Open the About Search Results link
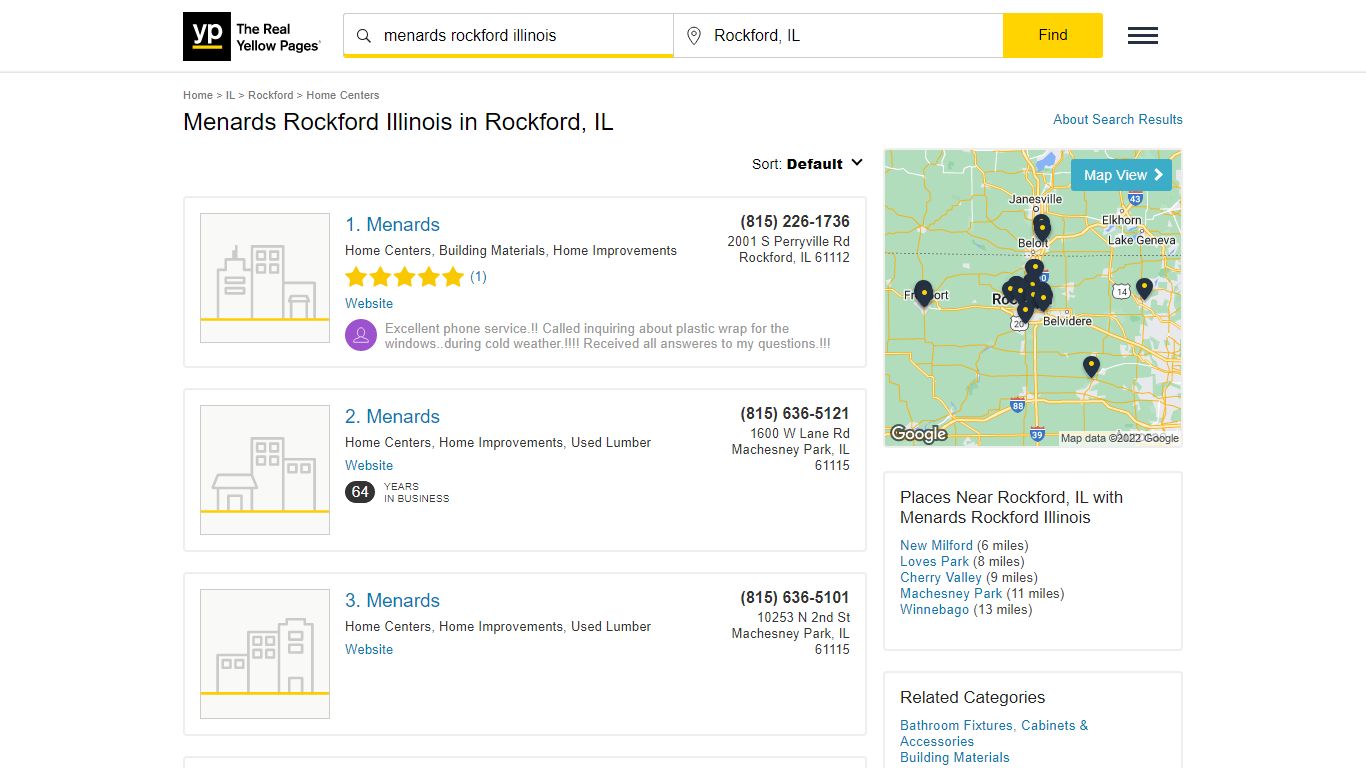1366x768 pixels. (1118, 119)
